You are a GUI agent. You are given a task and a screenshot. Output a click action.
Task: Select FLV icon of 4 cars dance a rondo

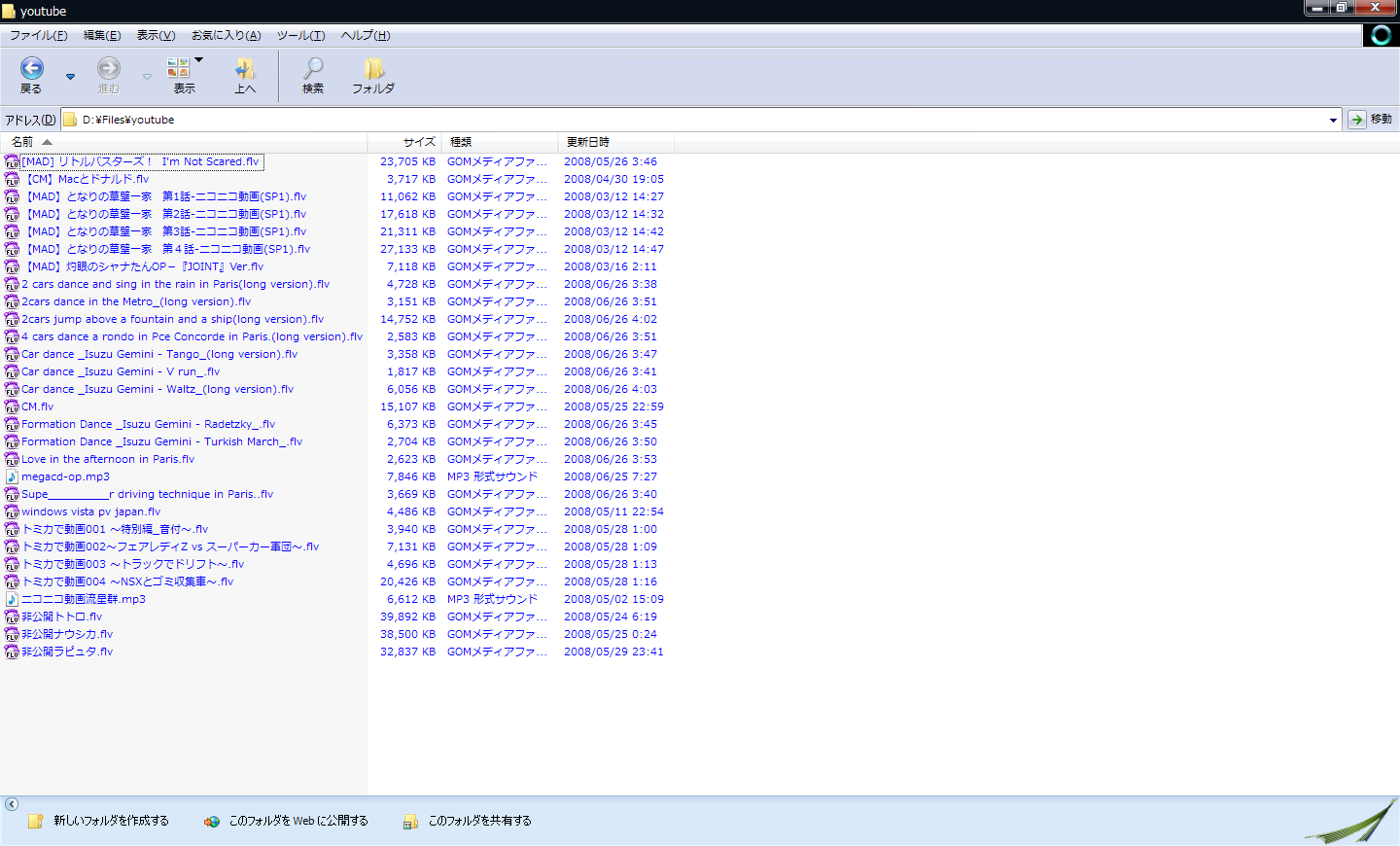pos(12,336)
